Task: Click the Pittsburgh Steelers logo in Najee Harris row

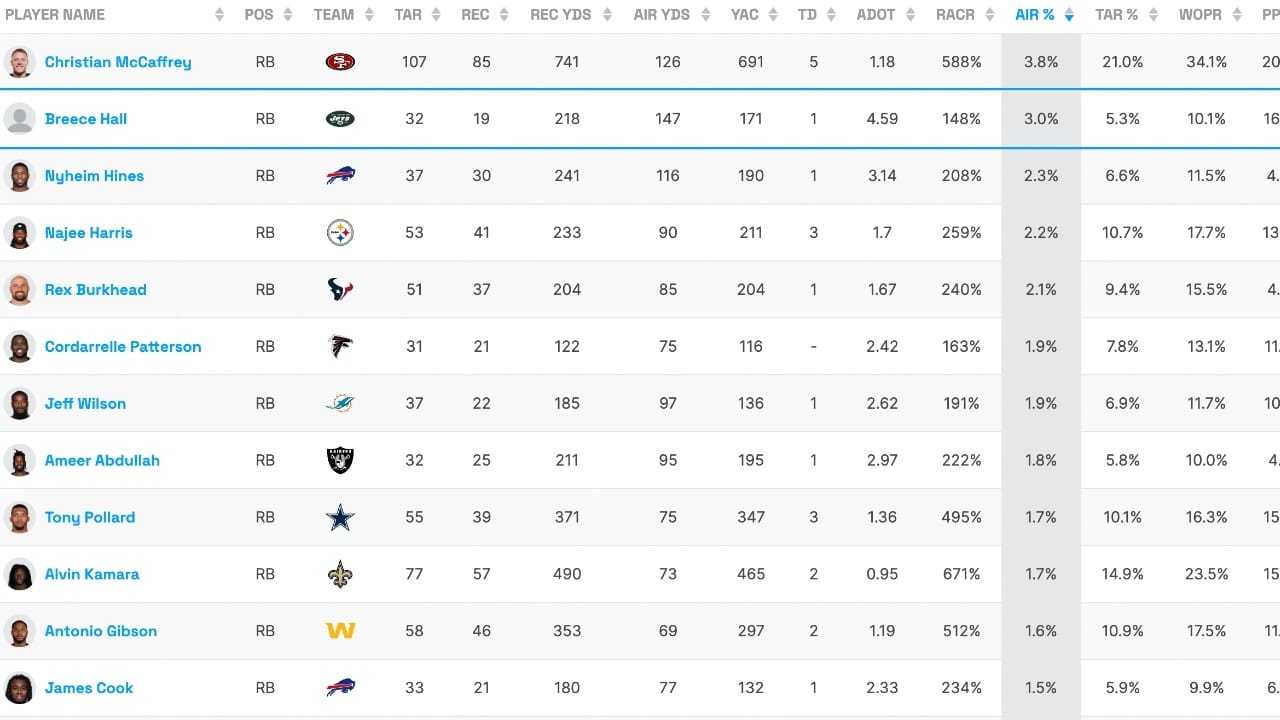Action: pos(340,233)
